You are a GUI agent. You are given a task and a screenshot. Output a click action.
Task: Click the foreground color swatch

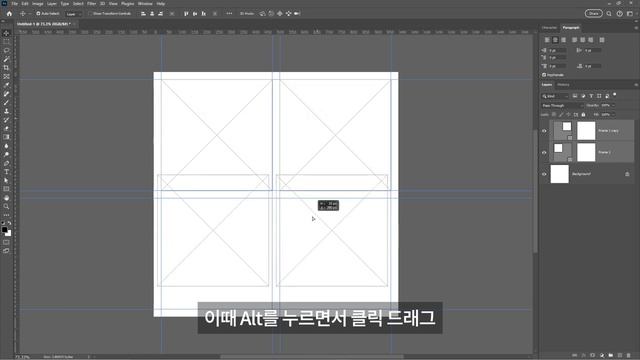pyautogui.click(x=4, y=230)
